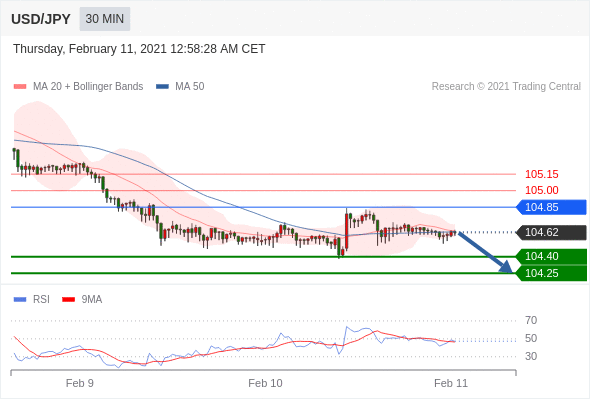Viewport: 590px width, 400px height.
Task: Click the MA 20 + Bollinger Bands legend swatch
Action: [20, 87]
